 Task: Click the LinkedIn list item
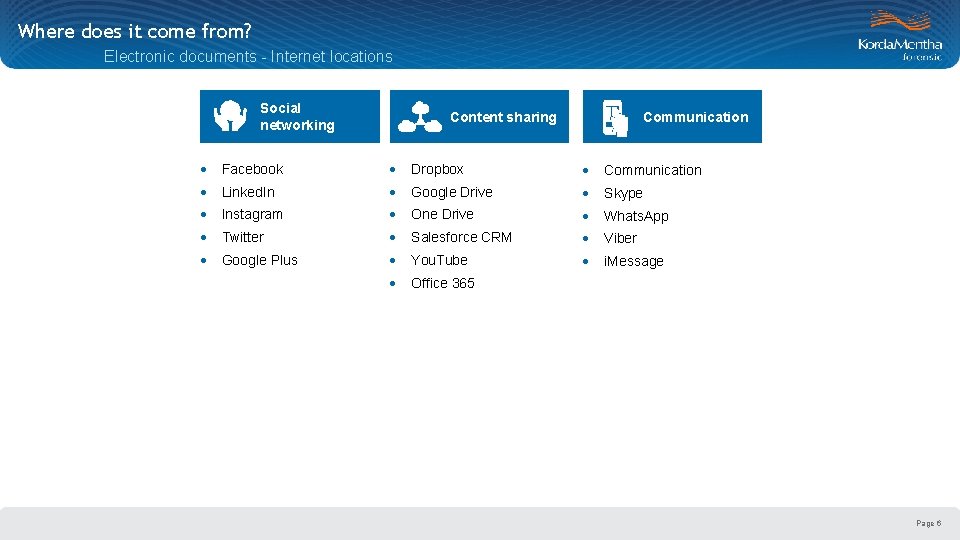click(x=248, y=192)
